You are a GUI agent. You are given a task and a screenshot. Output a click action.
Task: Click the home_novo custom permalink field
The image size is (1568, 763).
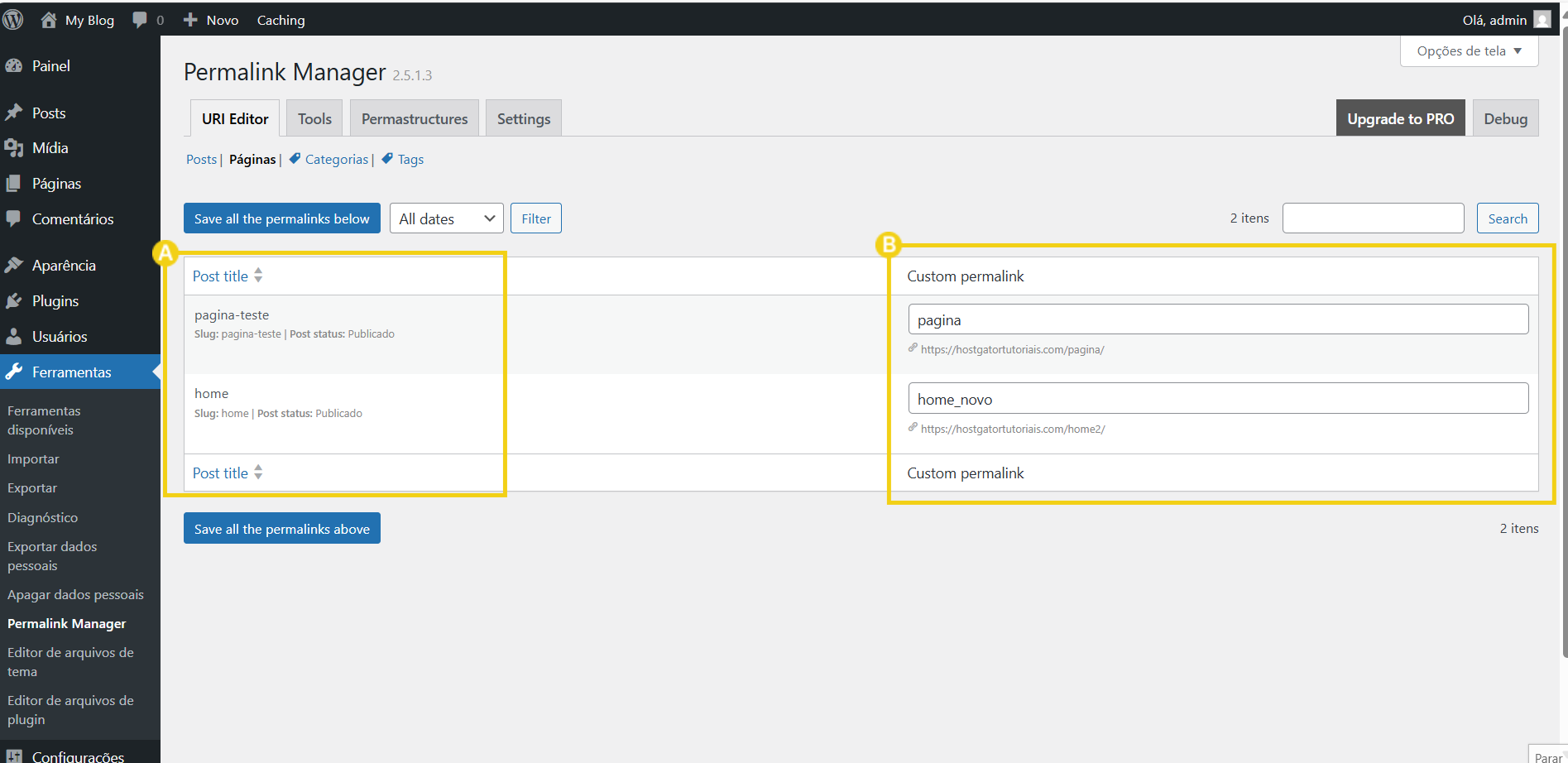point(1217,399)
